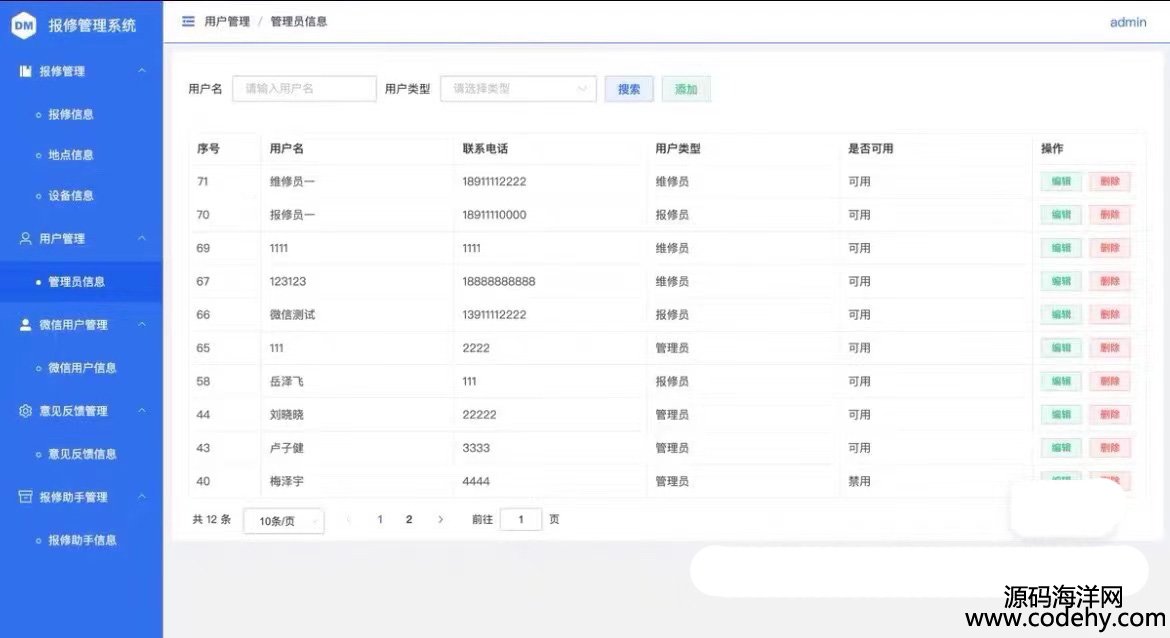Delete the row with 序号 69

coord(1110,248)
